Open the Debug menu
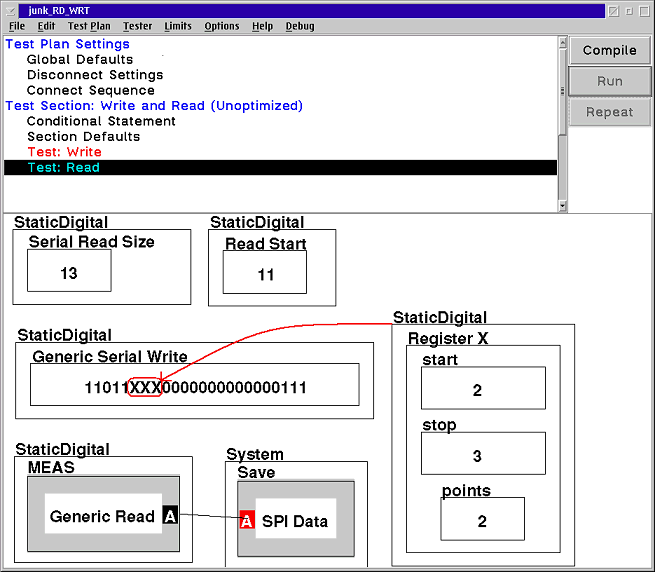Viewport: 655px width, 572px height. 300,26
